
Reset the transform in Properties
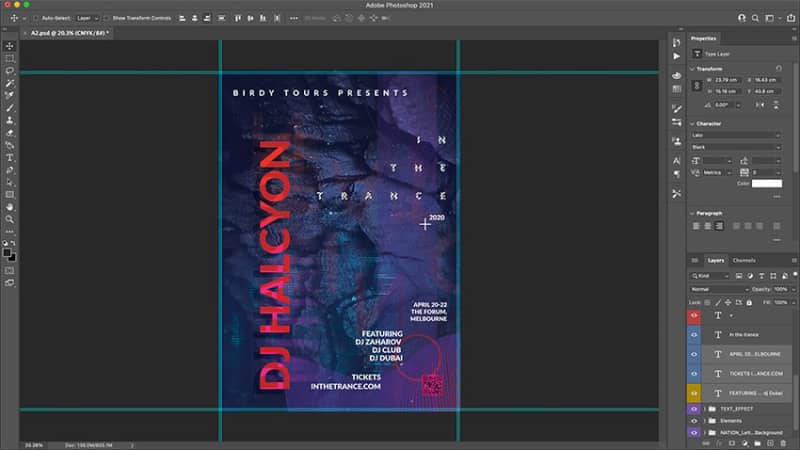(x=779, y=68)
